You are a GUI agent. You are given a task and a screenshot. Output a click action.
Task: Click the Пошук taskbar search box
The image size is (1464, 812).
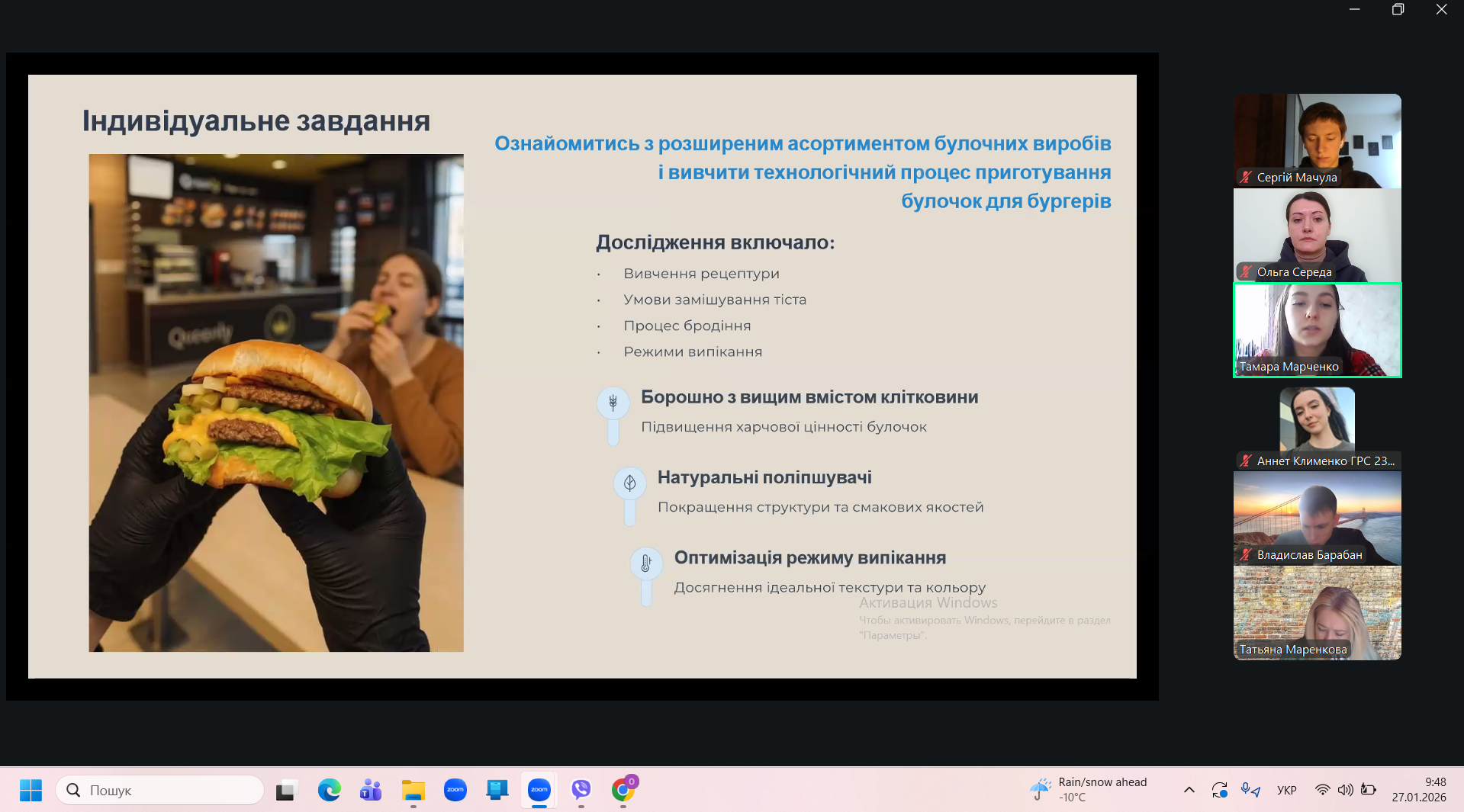tap(160, 790)
